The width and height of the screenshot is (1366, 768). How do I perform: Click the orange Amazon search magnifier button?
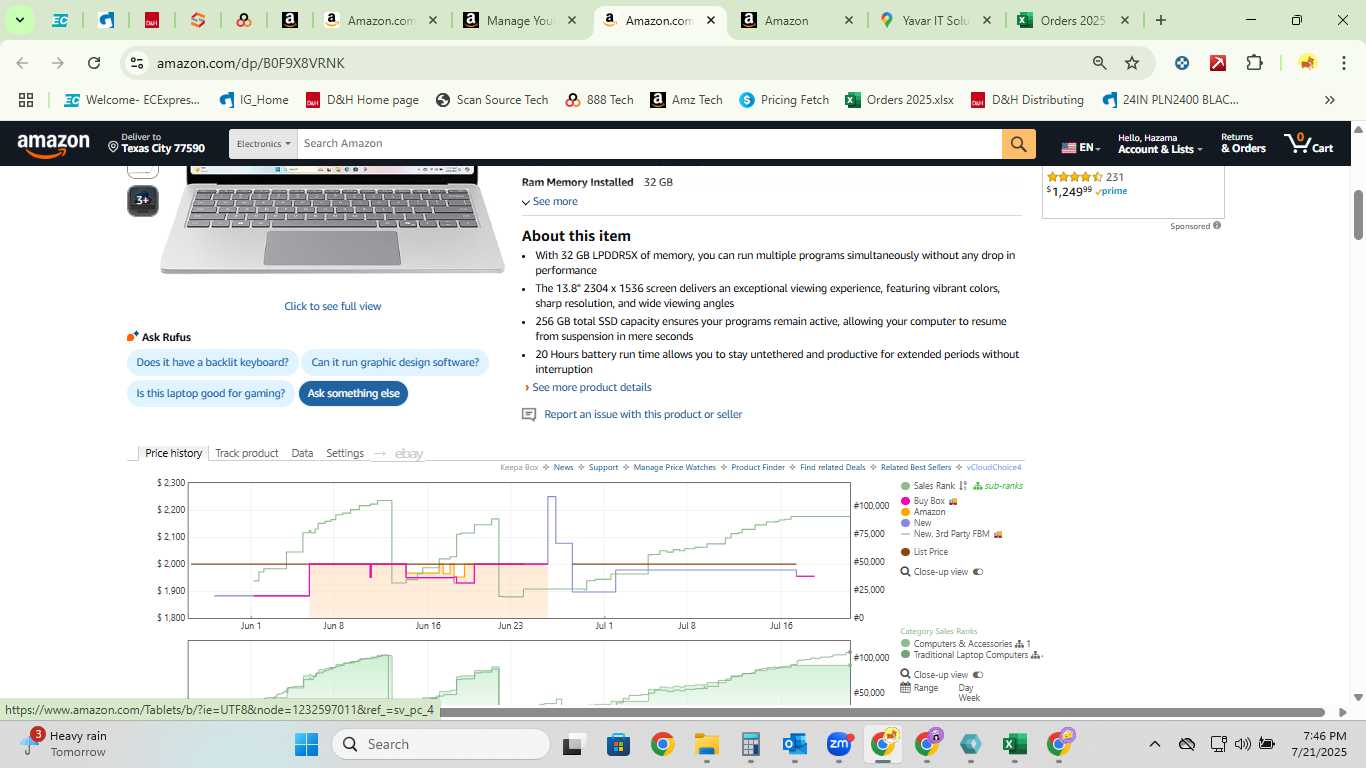(1017, 144)
